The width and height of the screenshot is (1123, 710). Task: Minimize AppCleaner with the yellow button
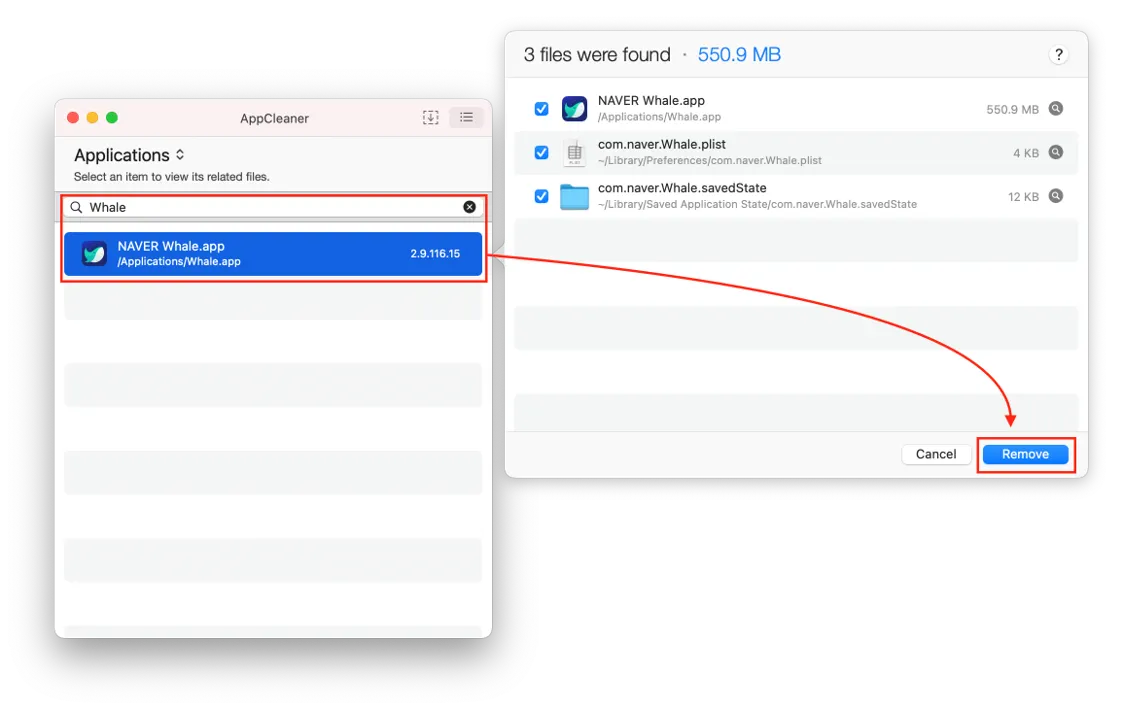point(92,117)
